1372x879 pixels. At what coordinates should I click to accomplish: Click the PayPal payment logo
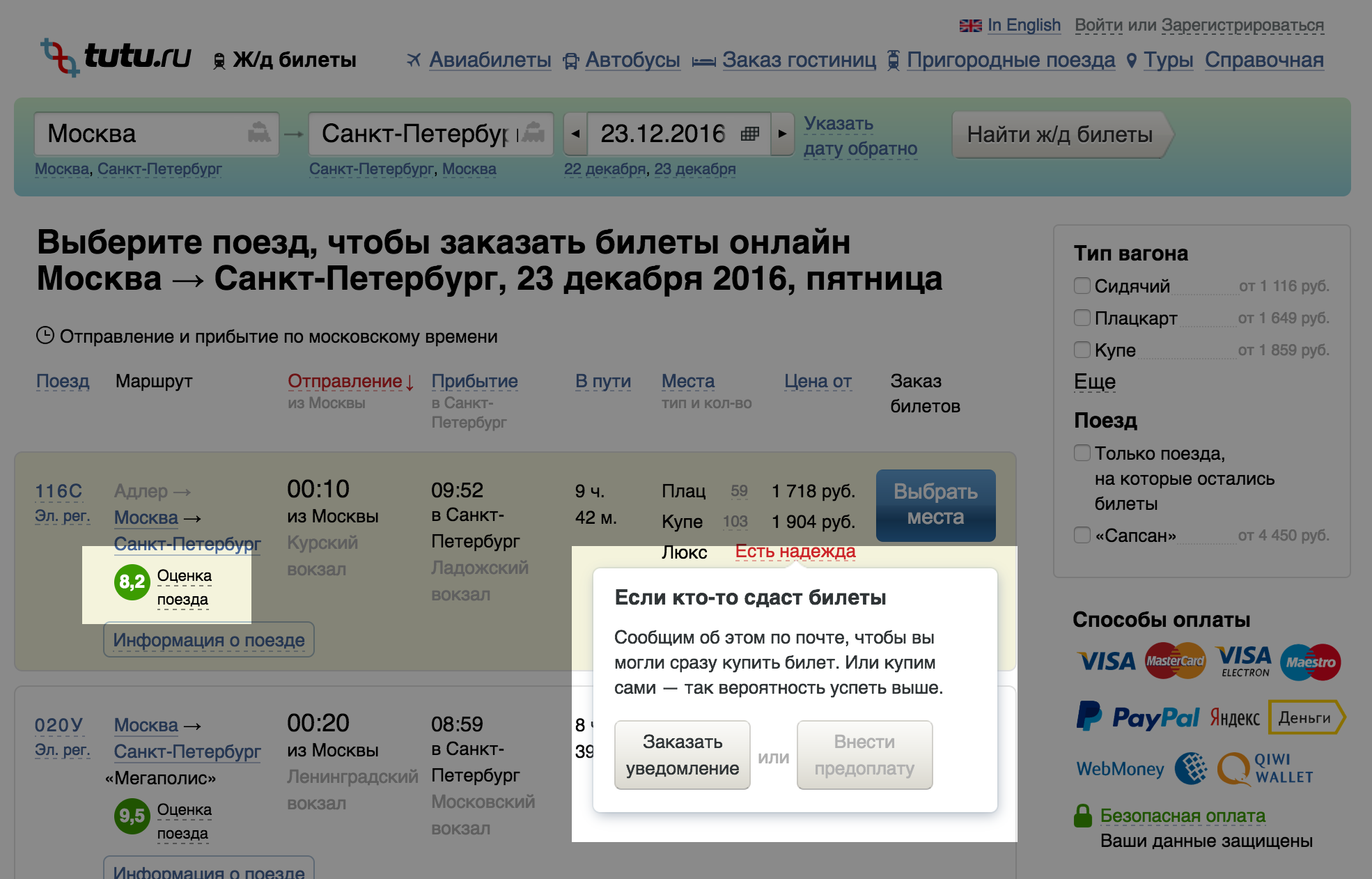coord(1138,717)
